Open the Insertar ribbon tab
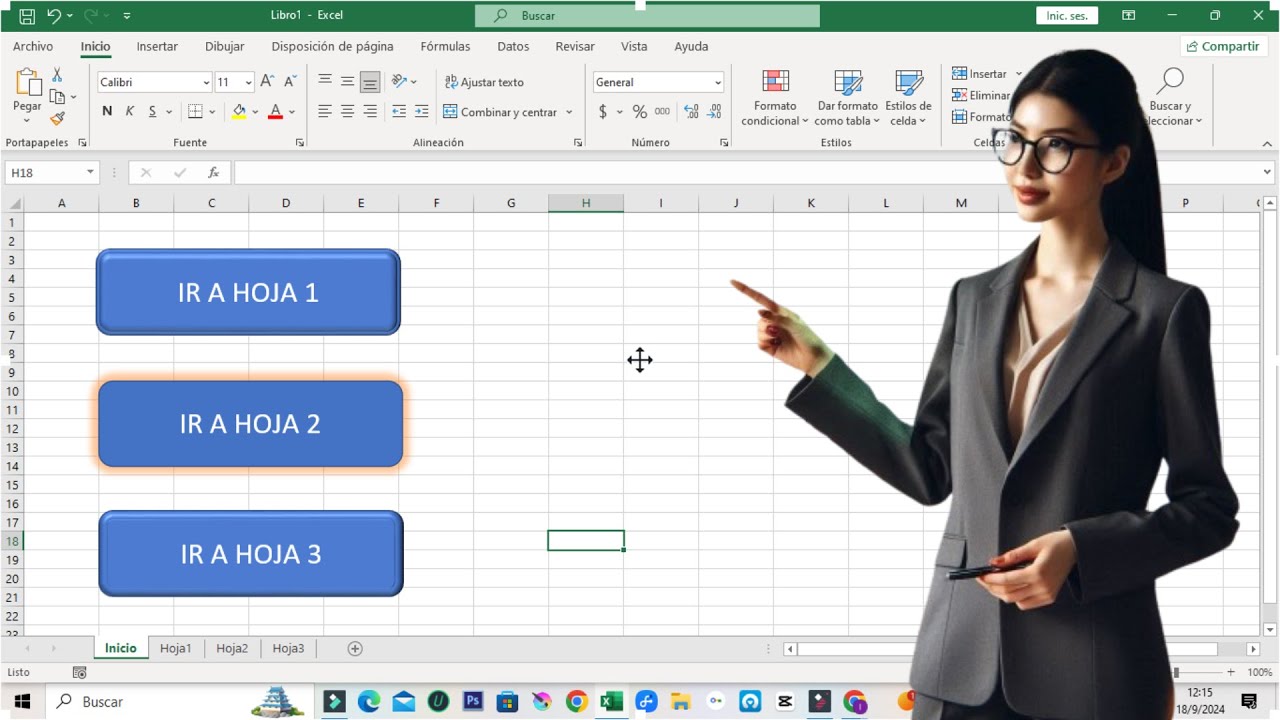The image size is (1280, 720). point(157,46)
